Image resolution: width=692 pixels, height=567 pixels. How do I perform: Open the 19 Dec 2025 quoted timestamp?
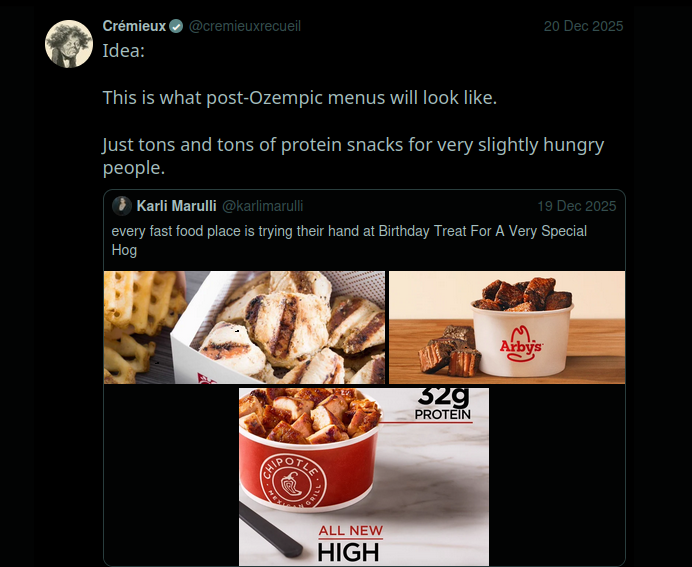pos(577,206)
